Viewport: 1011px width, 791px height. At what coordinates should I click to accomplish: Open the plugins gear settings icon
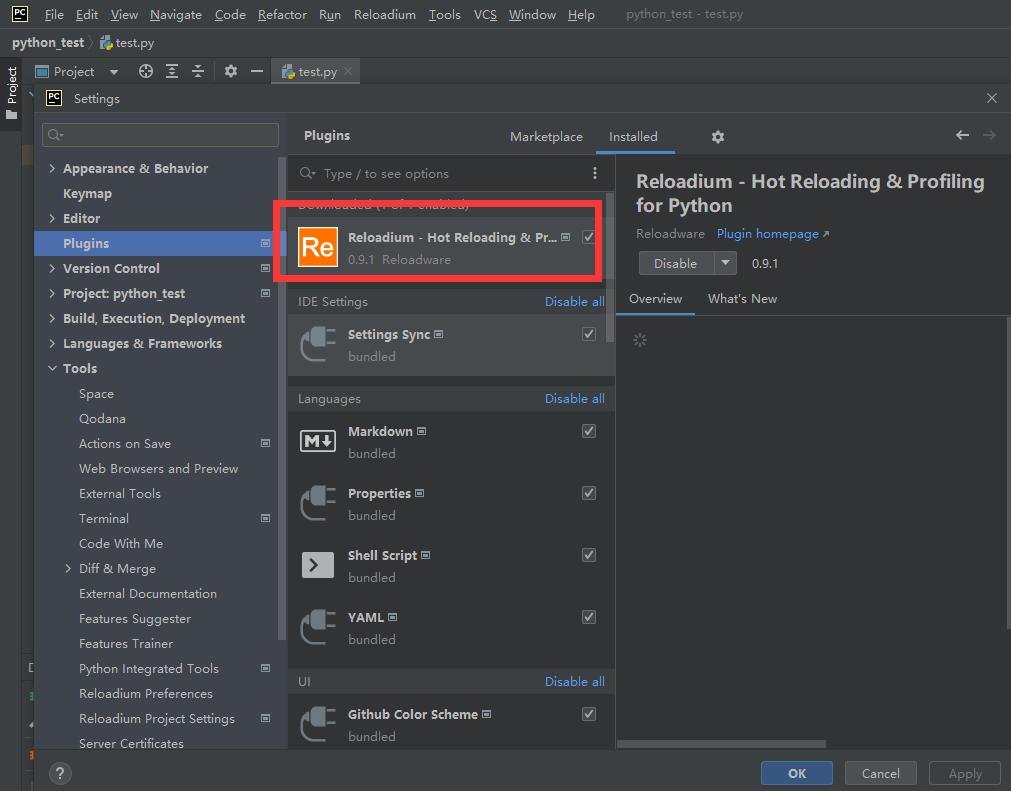[717, 137]
